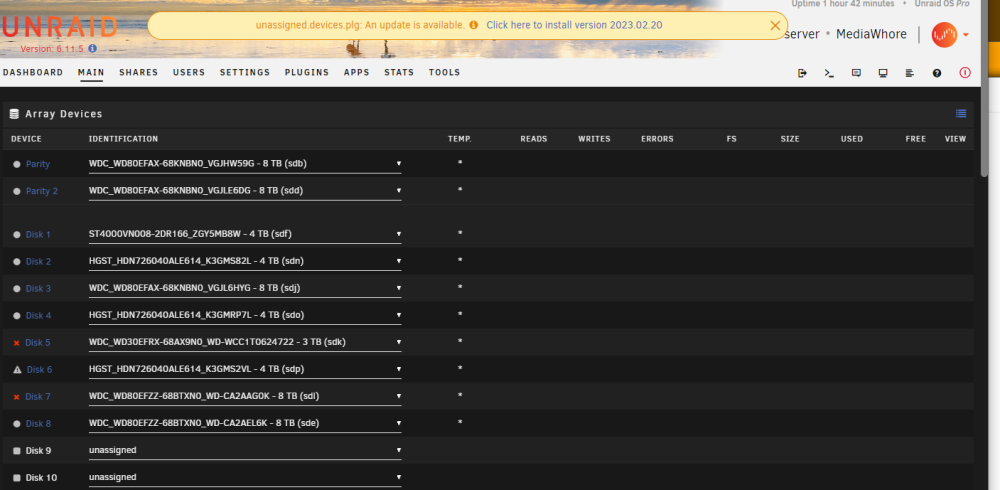Open the Users tab
The width and height of the screenshot is (1000, 490).
[x=189, y=73]
